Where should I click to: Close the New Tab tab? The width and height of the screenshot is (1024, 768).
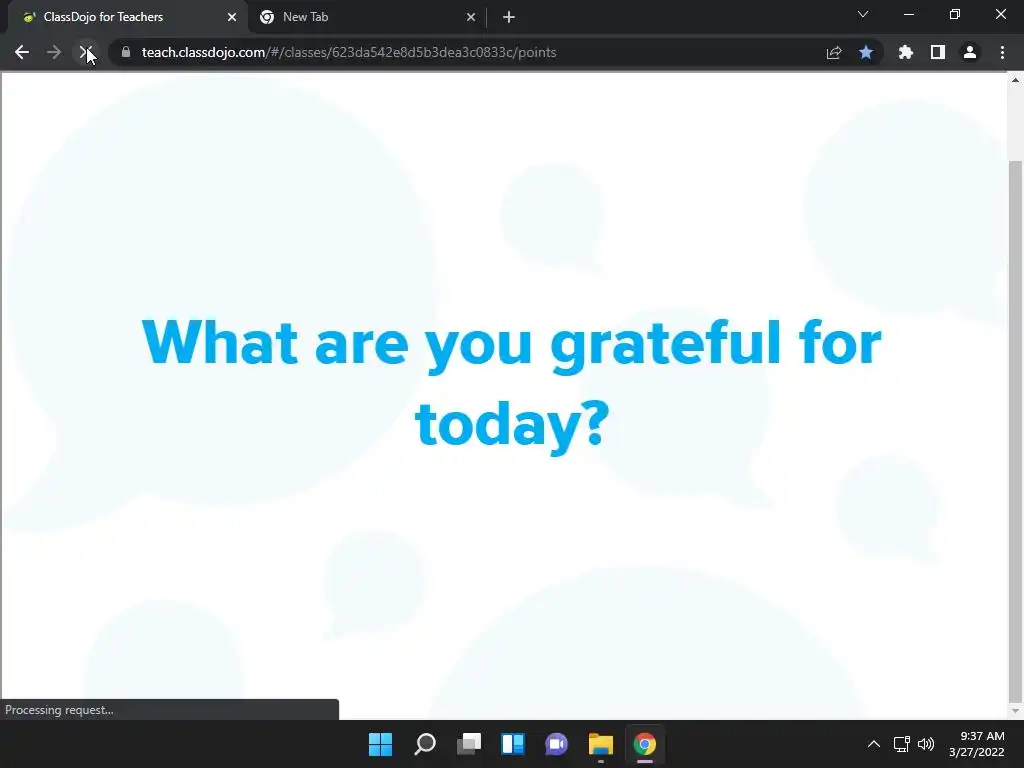(471, 17)
